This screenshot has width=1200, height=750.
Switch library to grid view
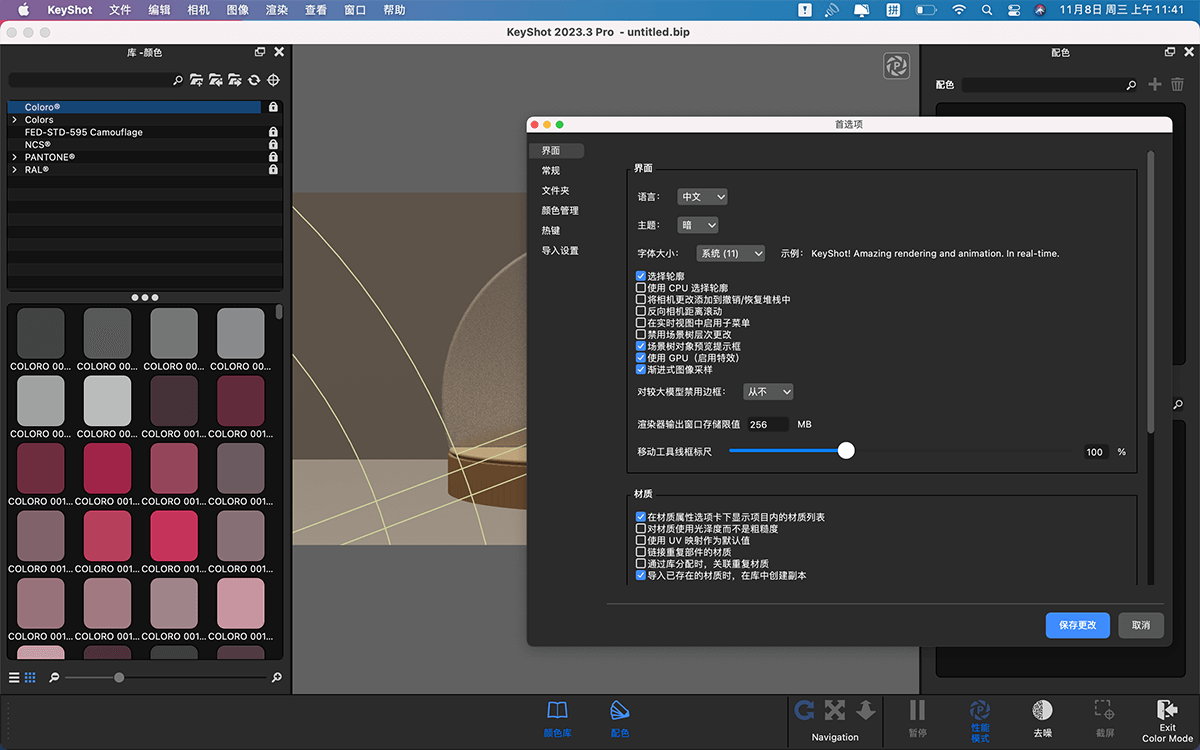[30, 677]
